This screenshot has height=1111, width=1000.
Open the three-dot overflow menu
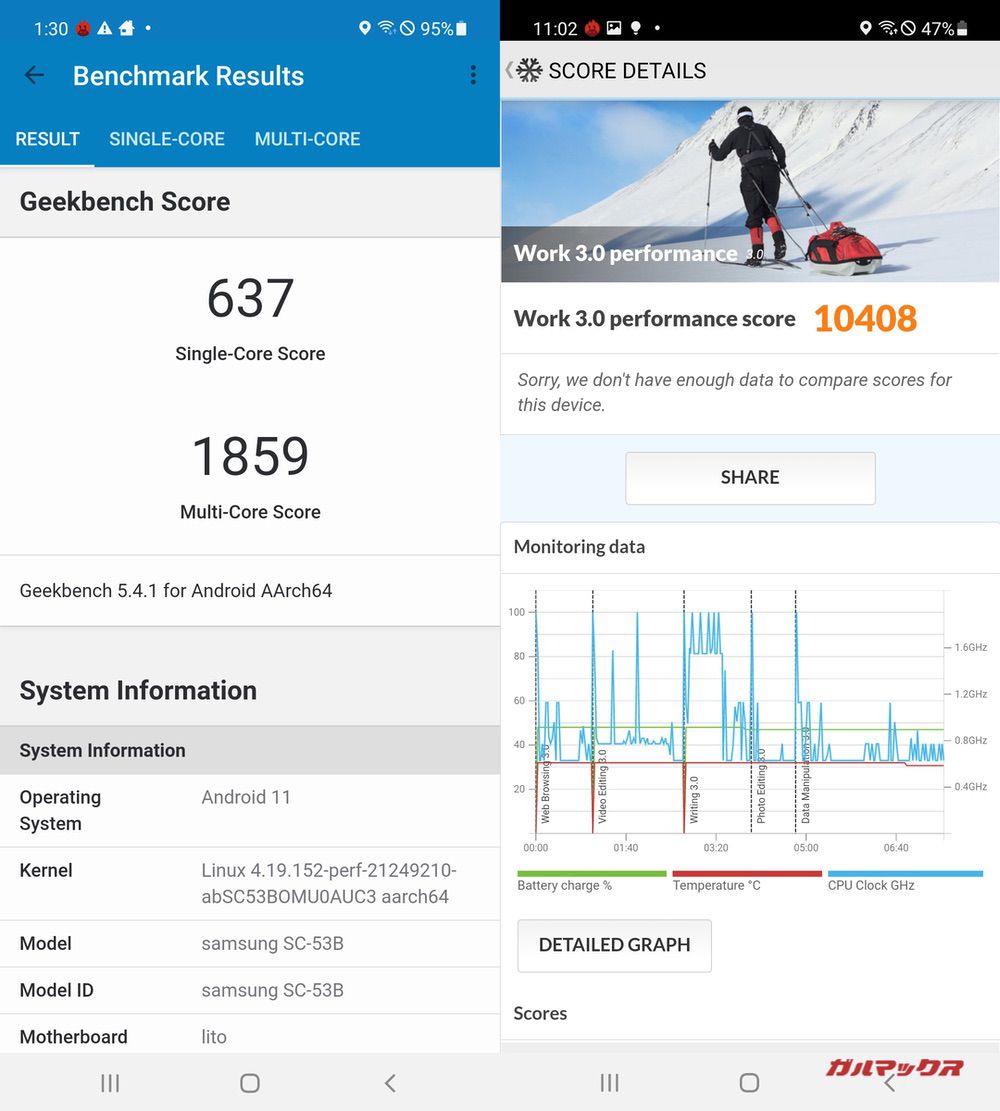pyautogui.click(x=473, y=76)
